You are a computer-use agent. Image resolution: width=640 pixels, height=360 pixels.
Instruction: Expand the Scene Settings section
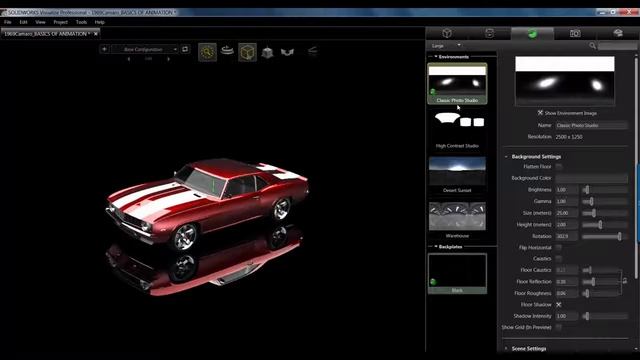506,349
